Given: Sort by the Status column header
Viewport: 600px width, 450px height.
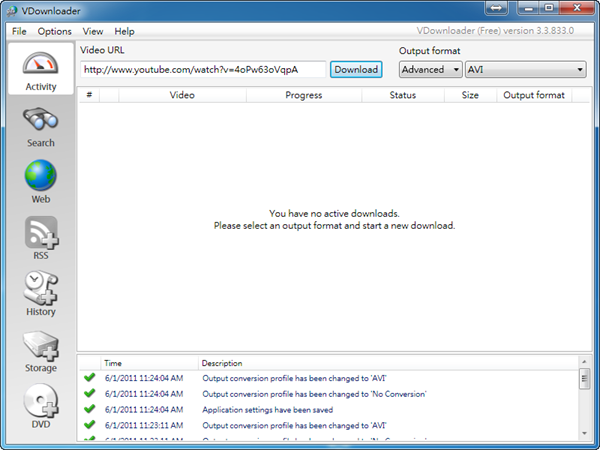Looking at the screenshot, I should pyautogui.click(x=403, y=95).
